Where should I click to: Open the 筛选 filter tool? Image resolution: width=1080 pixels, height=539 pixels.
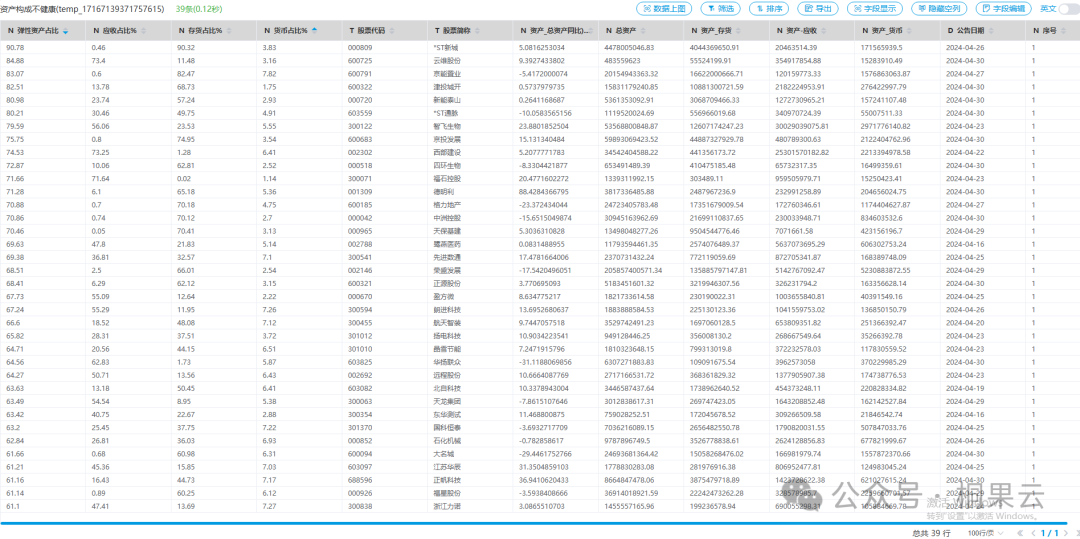[720, 8]
